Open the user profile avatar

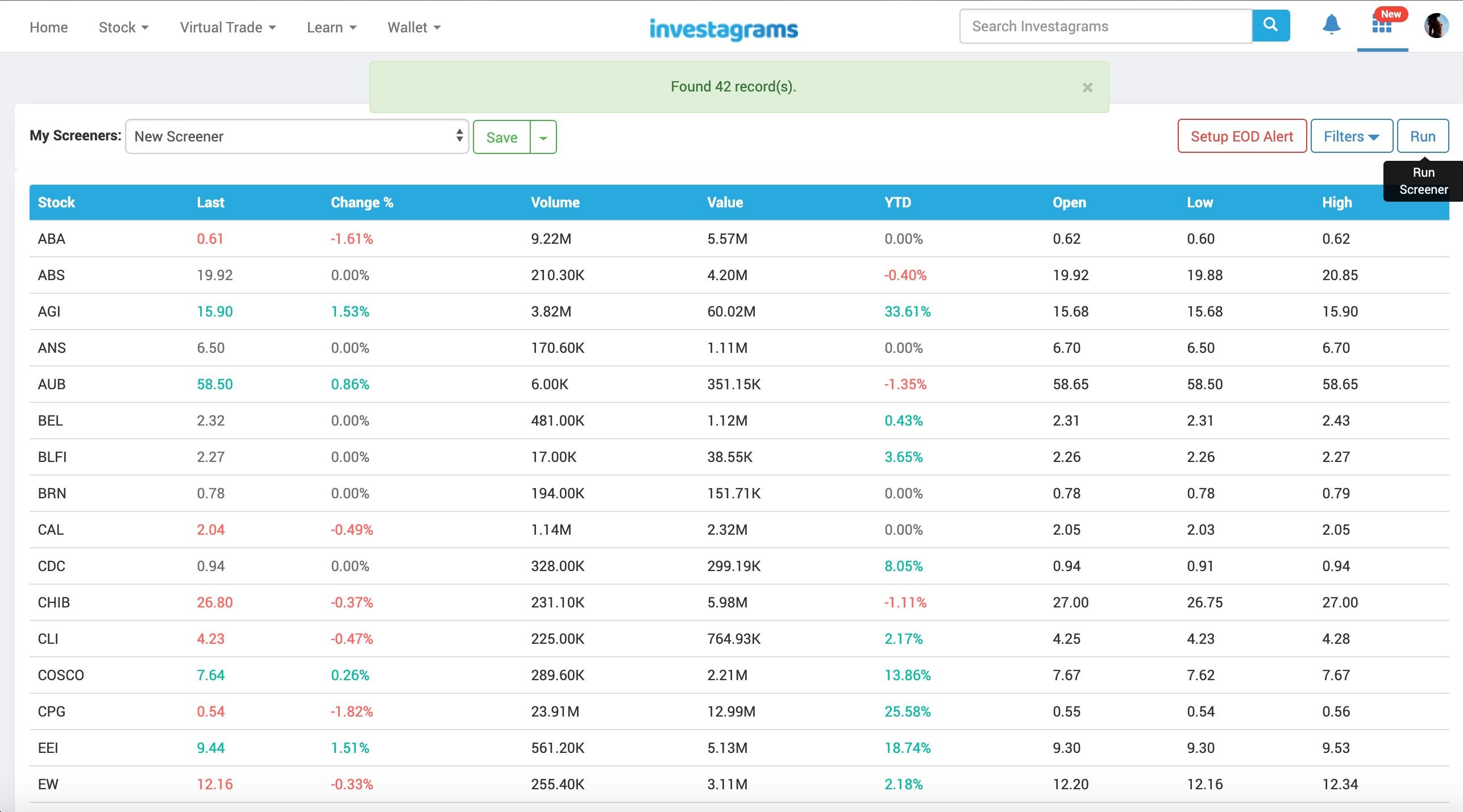pyautogui.click(x=1436, y=26)
